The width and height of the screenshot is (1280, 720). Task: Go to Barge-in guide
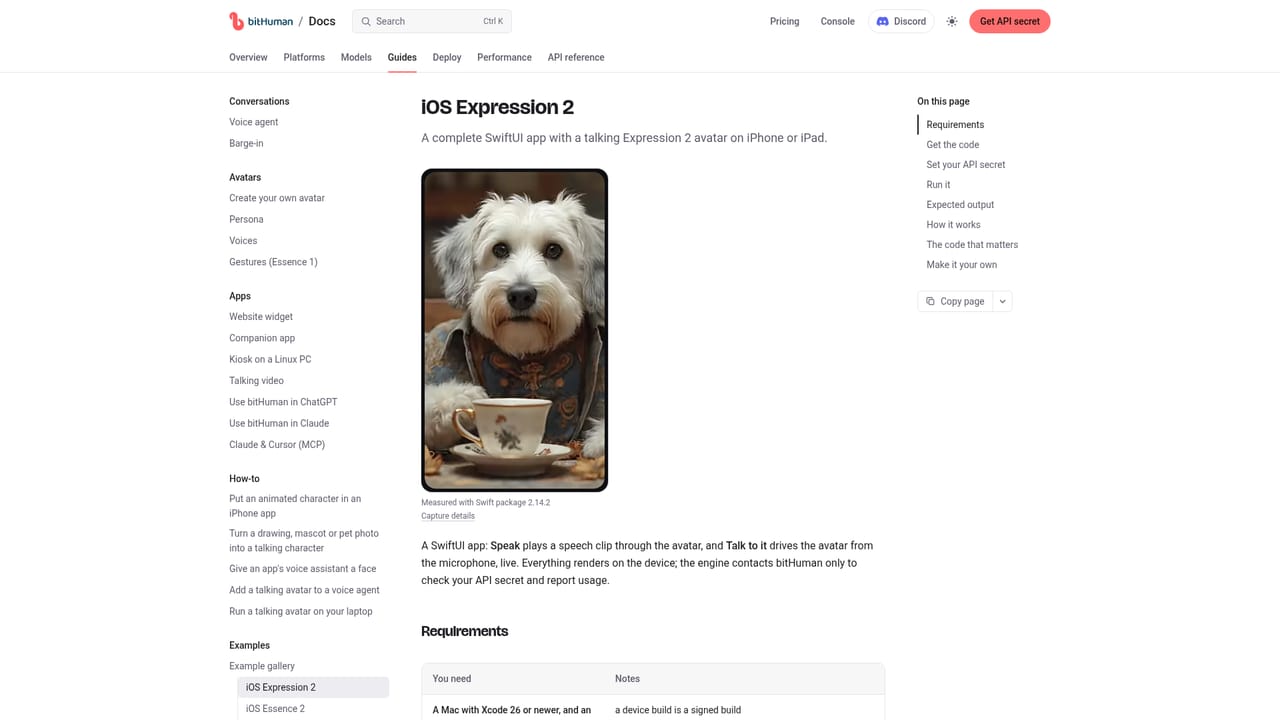coord(246,143)
